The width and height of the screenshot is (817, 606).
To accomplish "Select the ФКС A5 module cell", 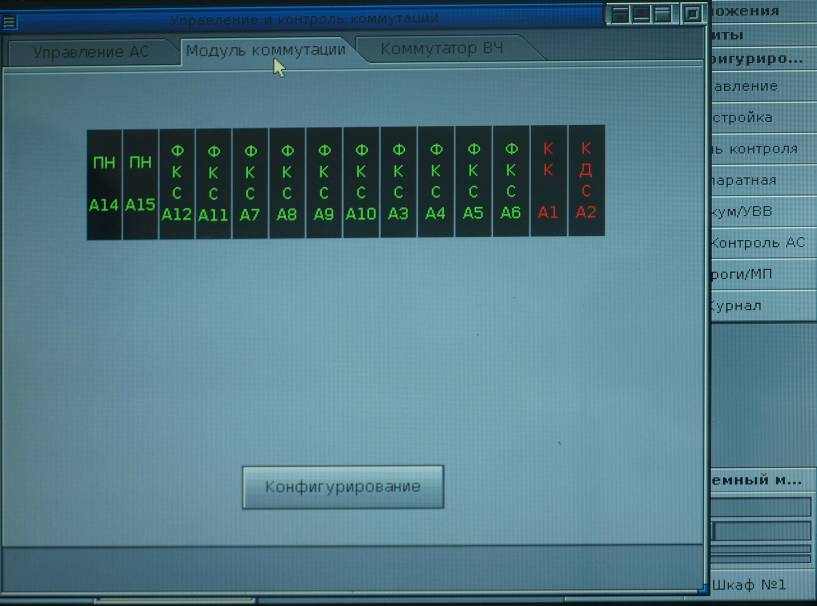I will click(473, 181).
